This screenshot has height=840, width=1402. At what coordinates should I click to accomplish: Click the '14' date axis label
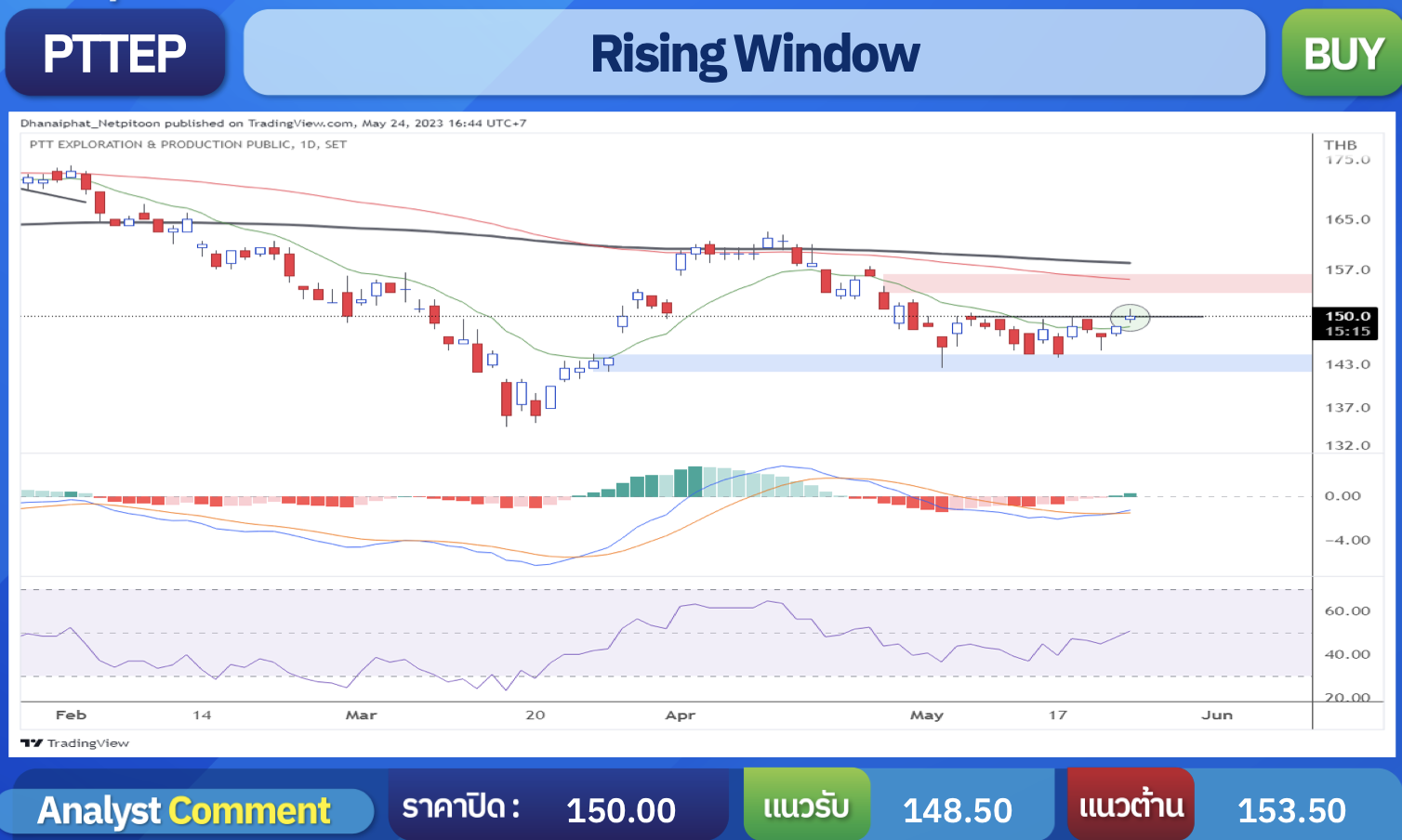point(202,715)
